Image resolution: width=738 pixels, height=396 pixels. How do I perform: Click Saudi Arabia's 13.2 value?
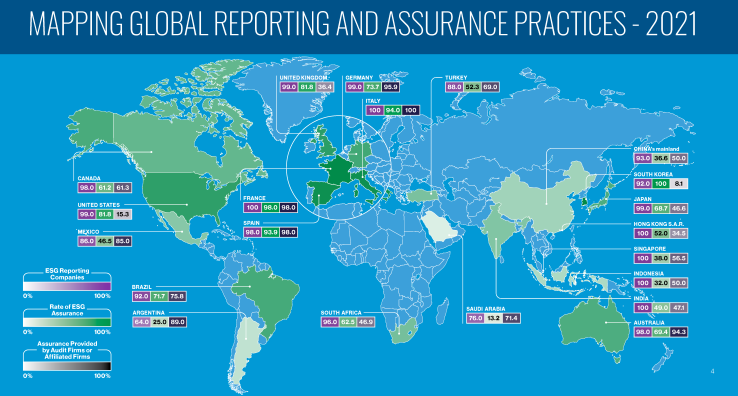493,318
